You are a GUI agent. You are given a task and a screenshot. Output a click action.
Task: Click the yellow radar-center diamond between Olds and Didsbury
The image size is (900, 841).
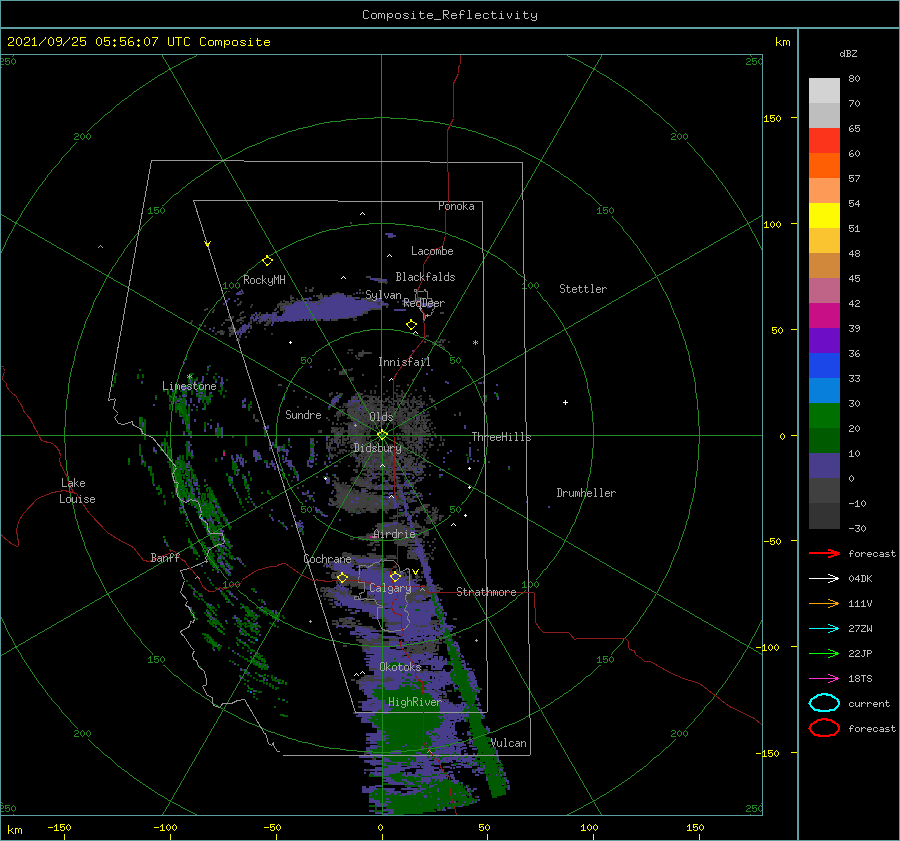coord(382,435)
